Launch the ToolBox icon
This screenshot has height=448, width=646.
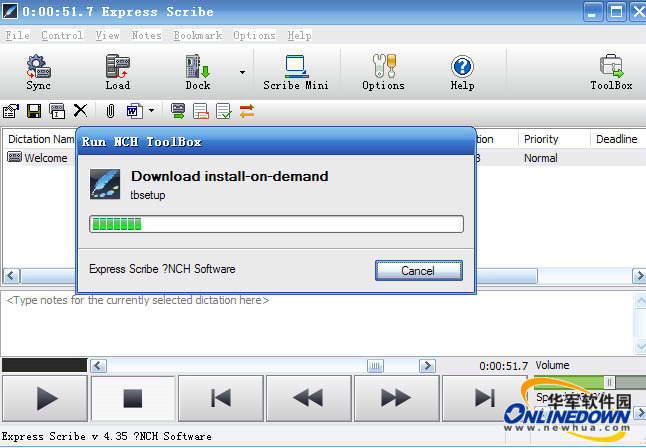(611, 73)
